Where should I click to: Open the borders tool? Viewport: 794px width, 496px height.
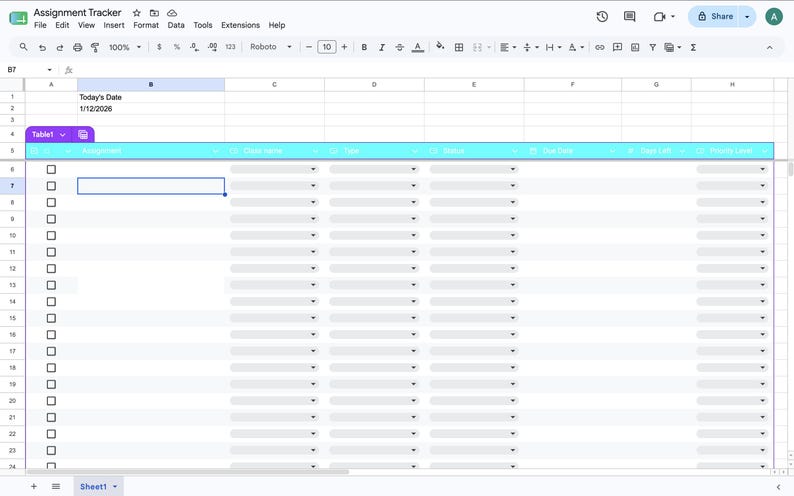pos(459,47)
